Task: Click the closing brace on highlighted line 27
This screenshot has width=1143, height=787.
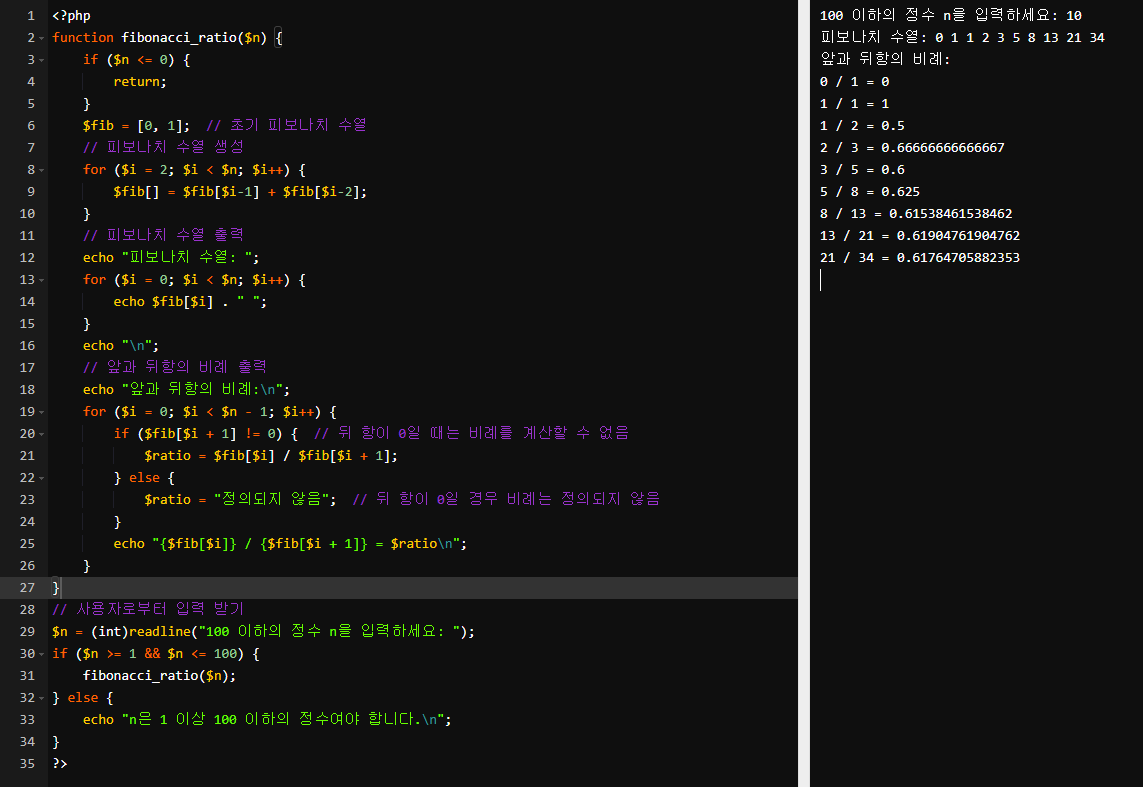Action: click(x=55, y=587)
